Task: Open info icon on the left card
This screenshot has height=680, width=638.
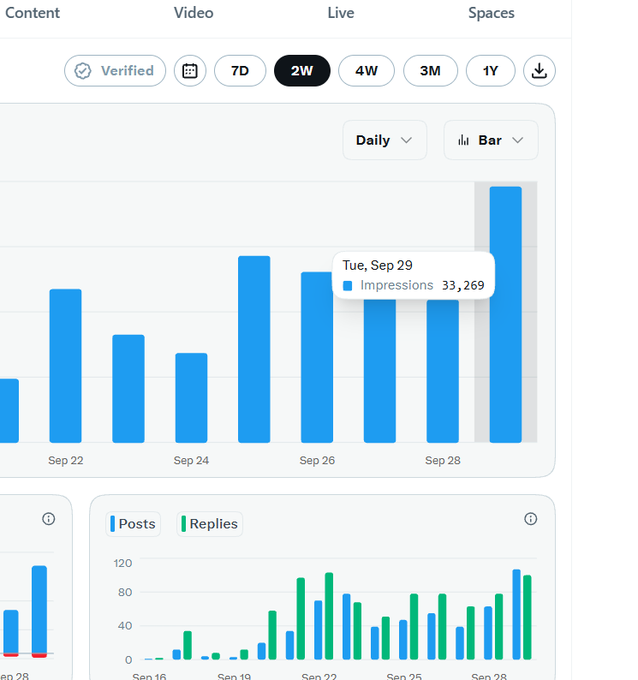Action: [49, 519]
